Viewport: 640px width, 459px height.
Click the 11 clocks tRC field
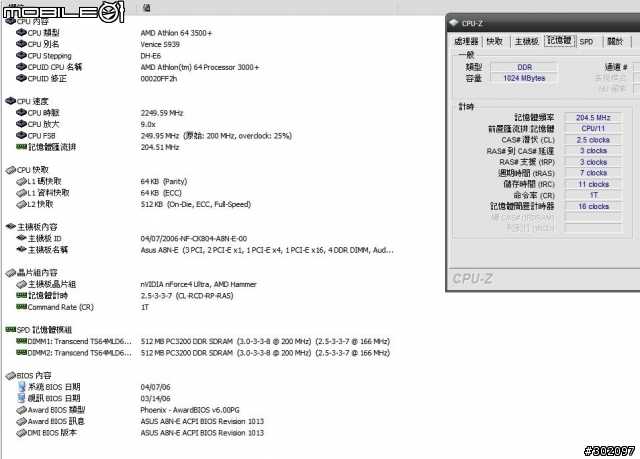593,184
